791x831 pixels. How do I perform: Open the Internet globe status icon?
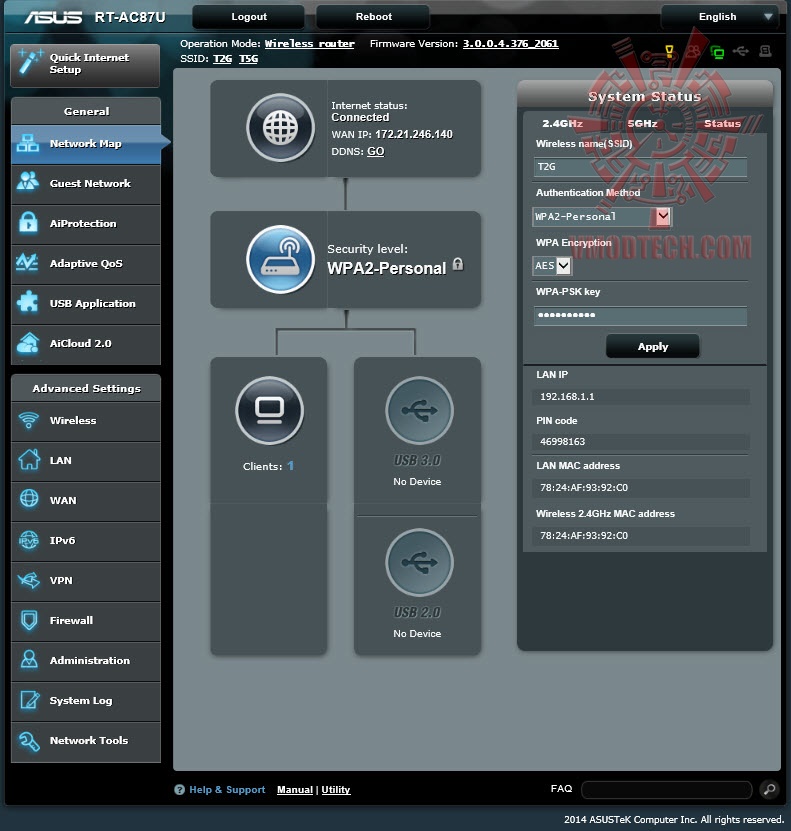[x=280, y=128]
